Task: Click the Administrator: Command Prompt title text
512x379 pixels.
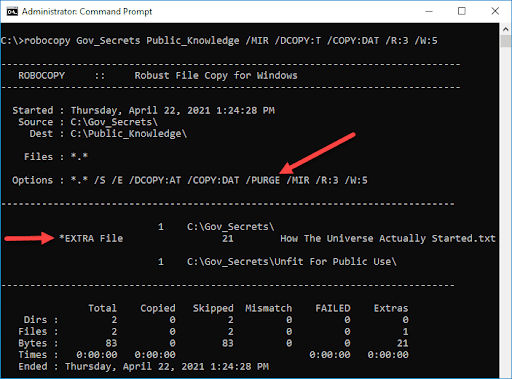Action: 87,12
